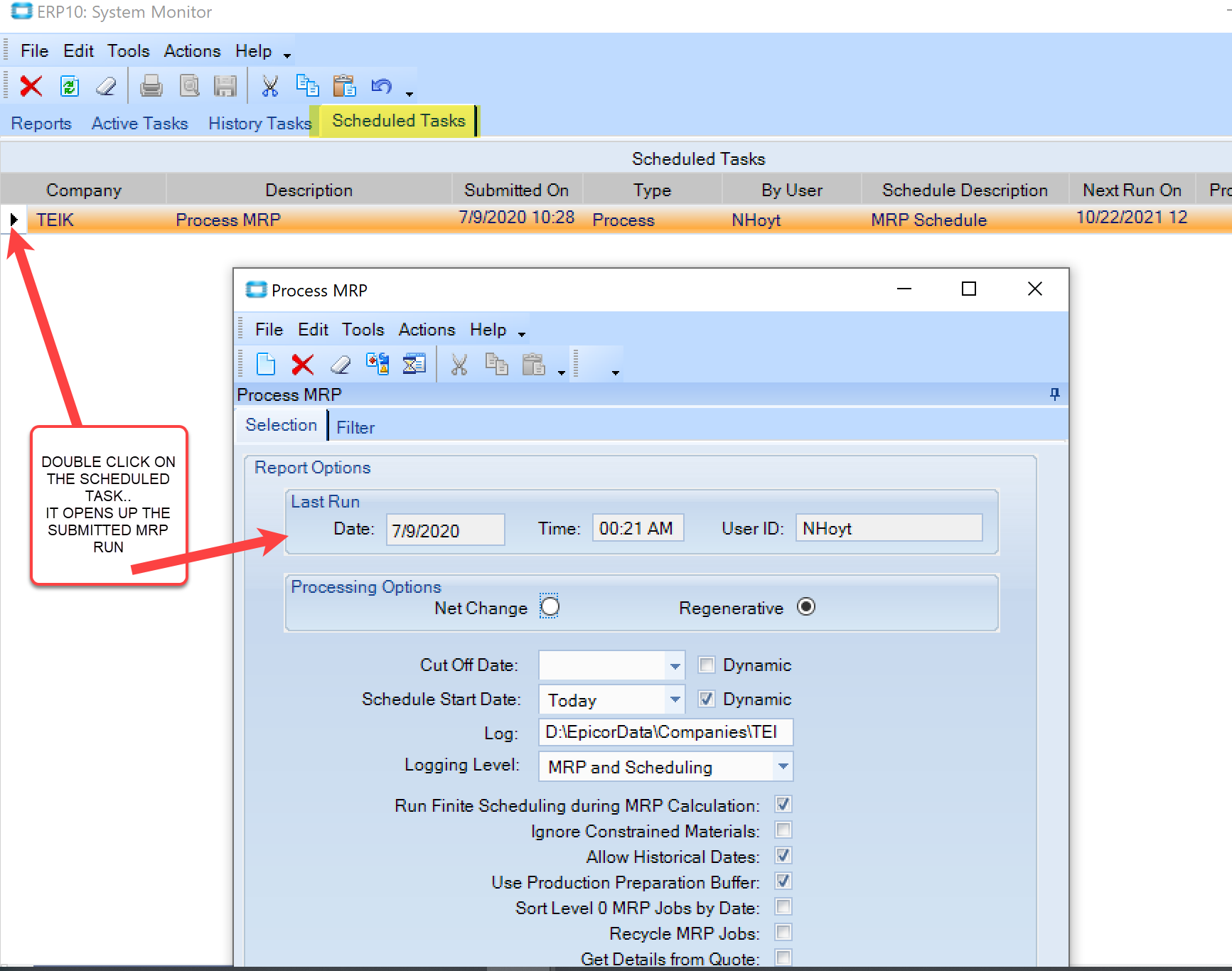The height and width of the screenshot is (971, 1232).
Task: Open the Schedule Start Date dropdown
Action: click(674, 699)
